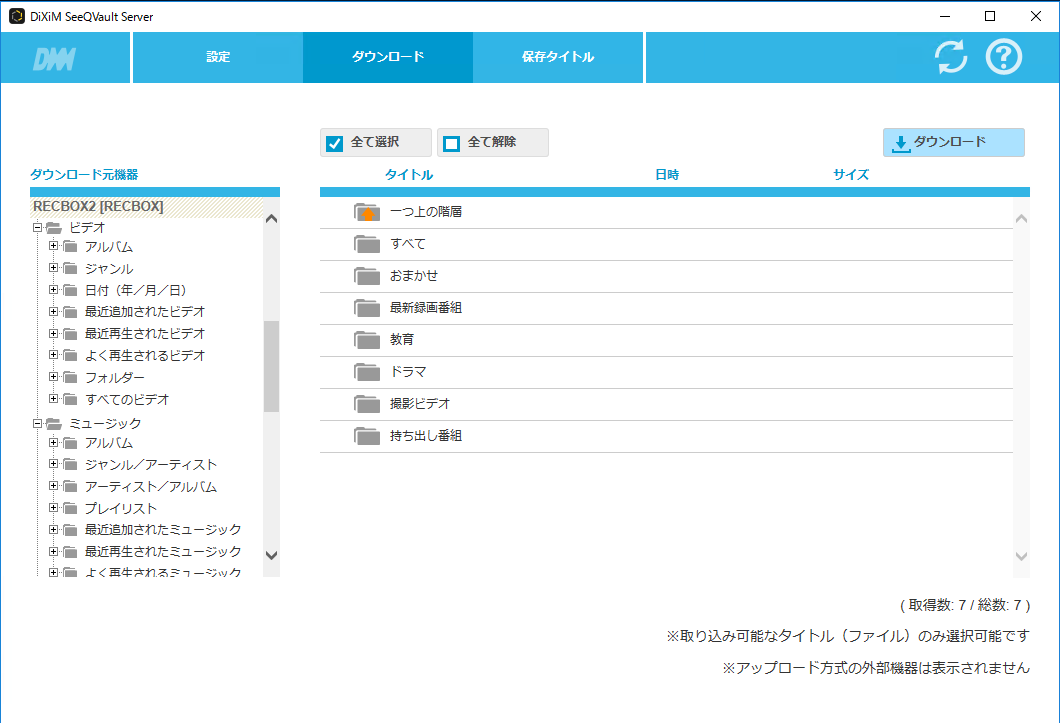Click the refresh arrows icon

coord(951,57)
